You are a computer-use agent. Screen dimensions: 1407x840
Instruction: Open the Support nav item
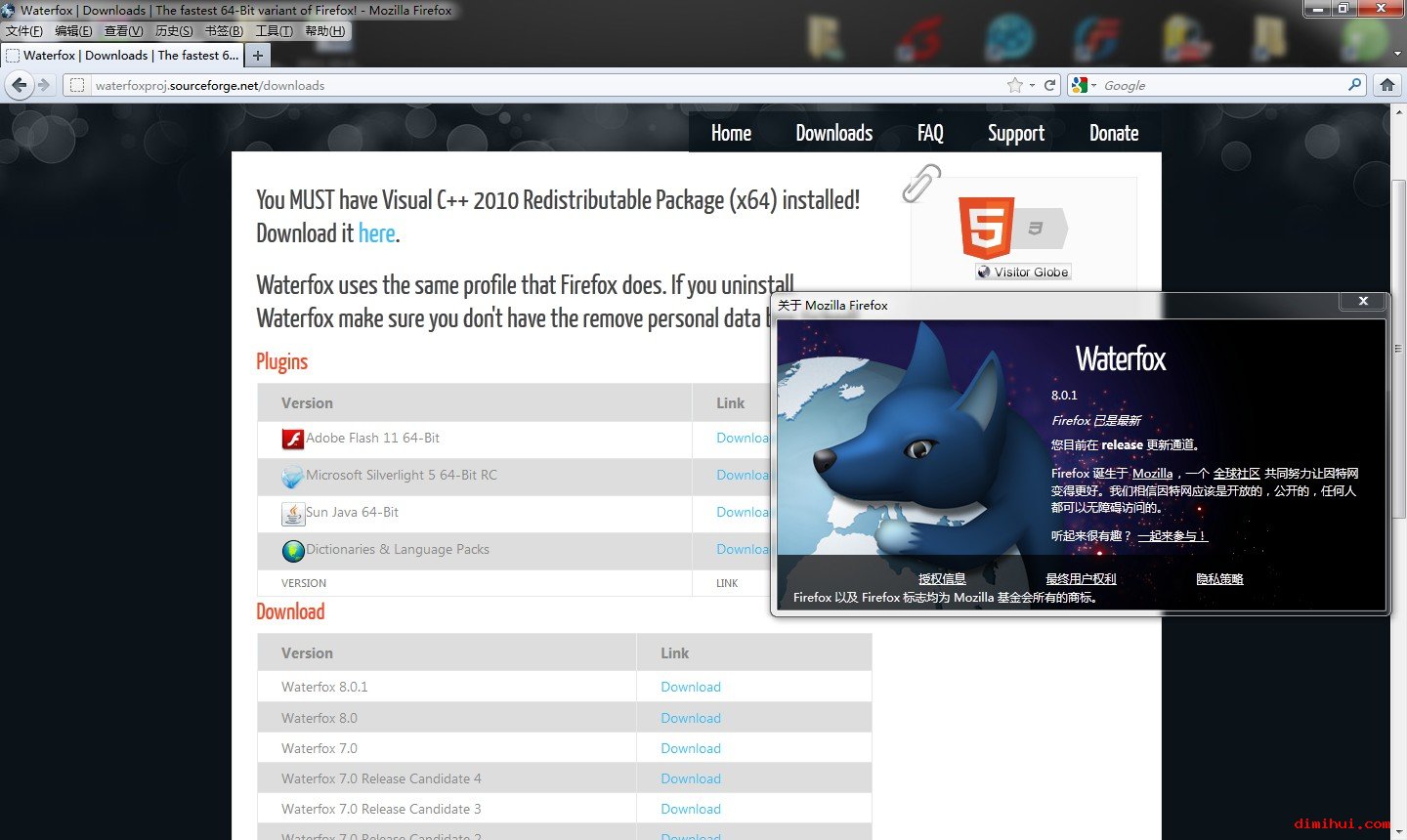coord(1016,133)
